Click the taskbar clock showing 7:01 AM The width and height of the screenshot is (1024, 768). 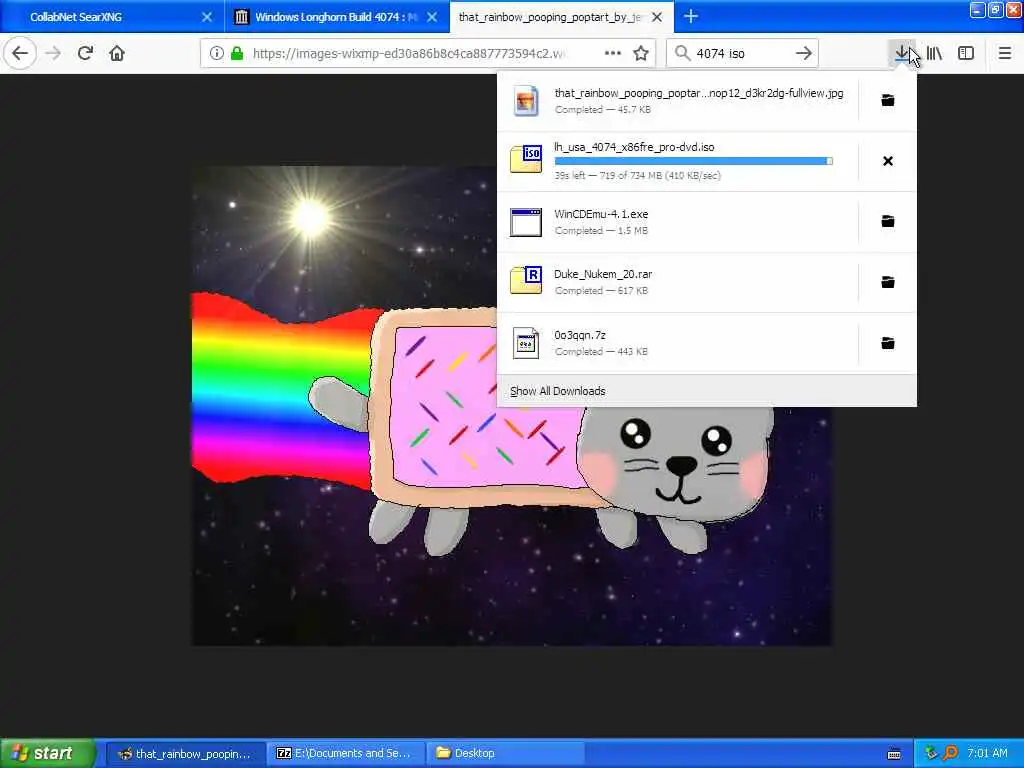[987, 753]
